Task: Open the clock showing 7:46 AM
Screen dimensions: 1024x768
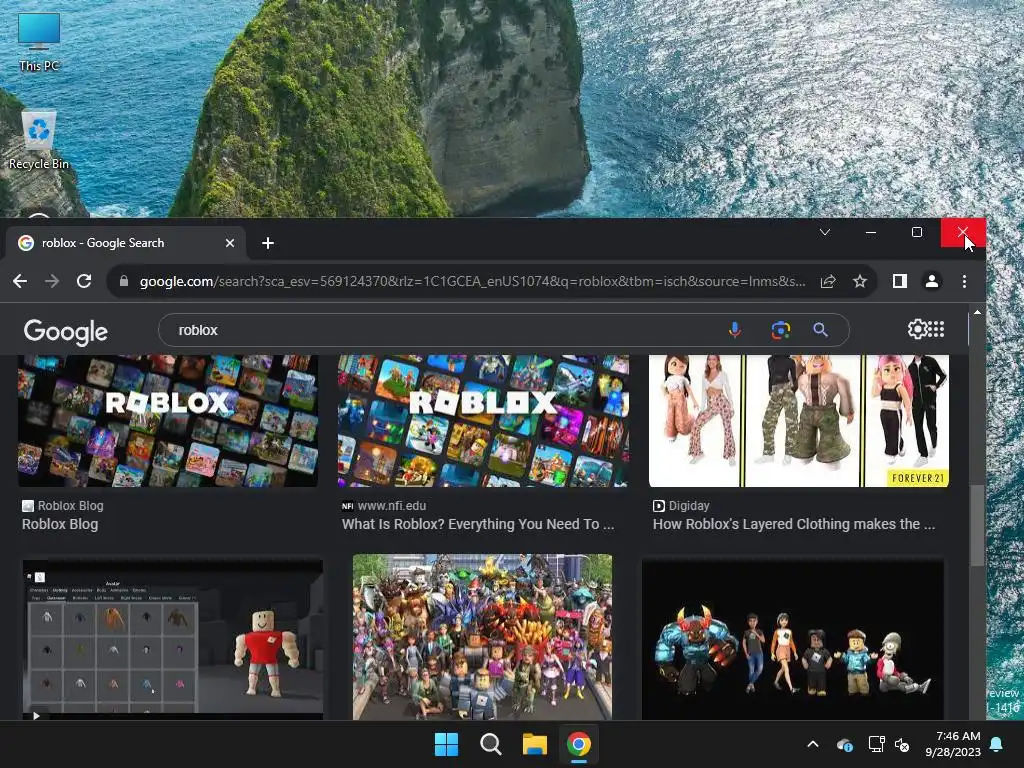Action: (953, 744)
